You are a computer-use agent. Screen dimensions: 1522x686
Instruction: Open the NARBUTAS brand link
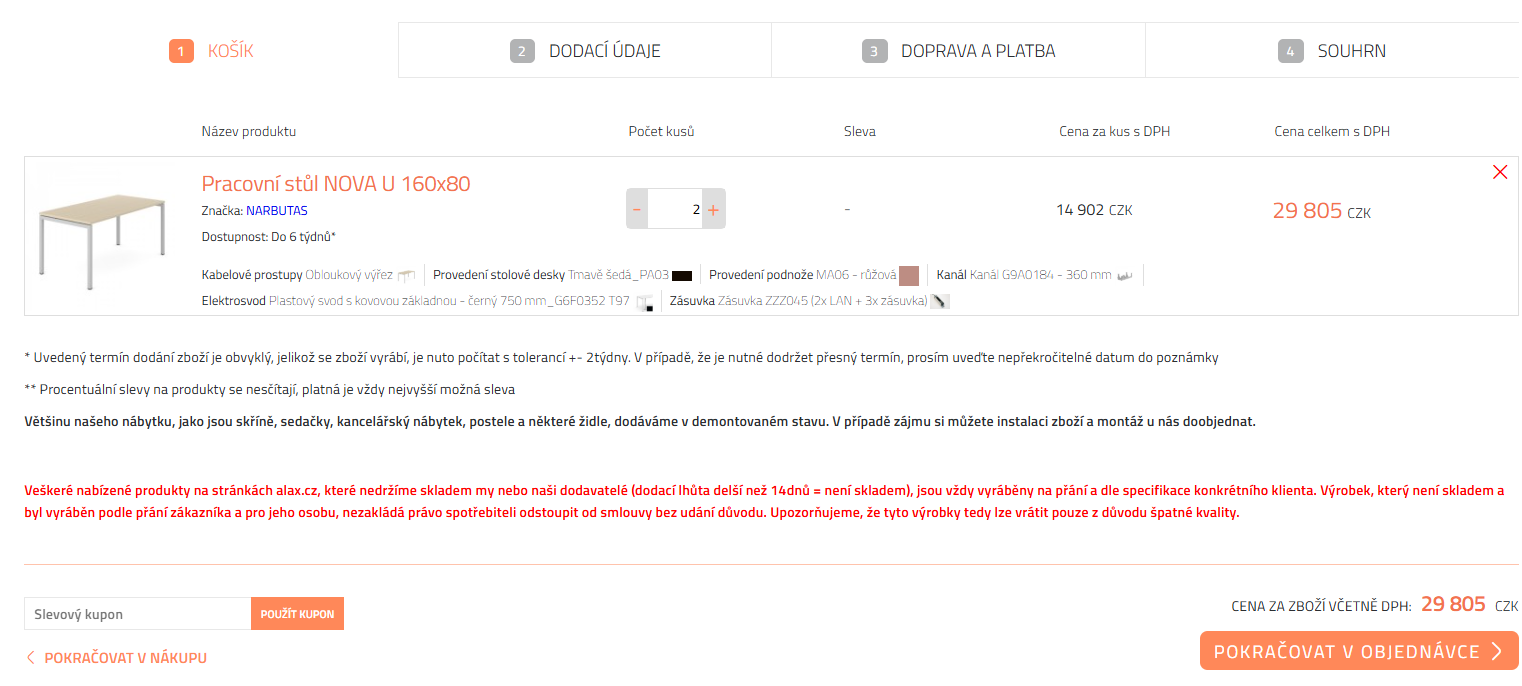pos(278,210)
